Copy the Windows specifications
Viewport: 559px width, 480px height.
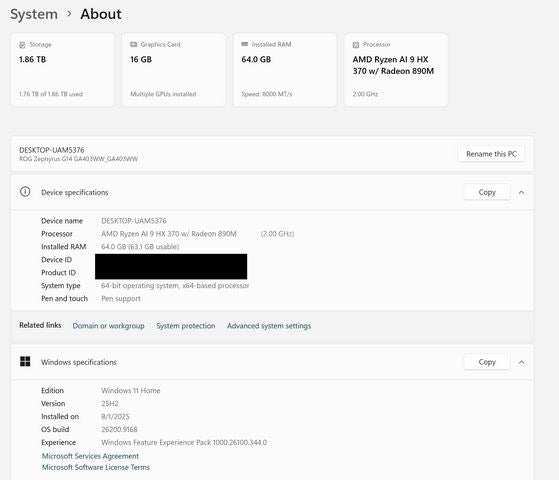487,362
